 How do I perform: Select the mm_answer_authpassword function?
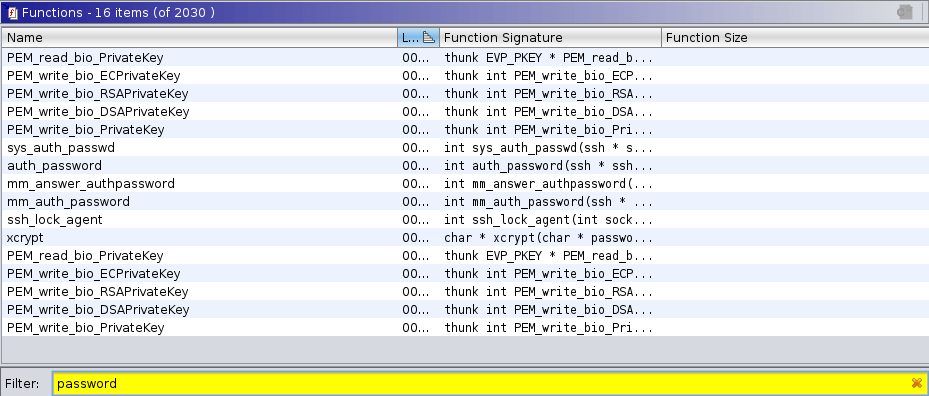pos(91,184)
